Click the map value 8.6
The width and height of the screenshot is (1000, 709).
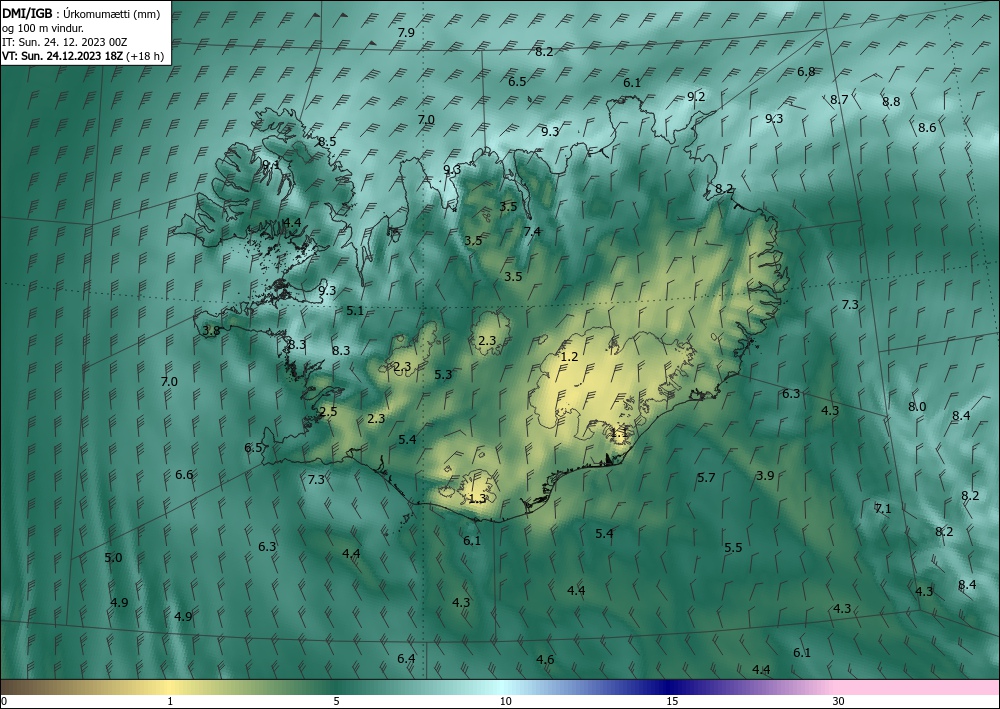(927, 128)
